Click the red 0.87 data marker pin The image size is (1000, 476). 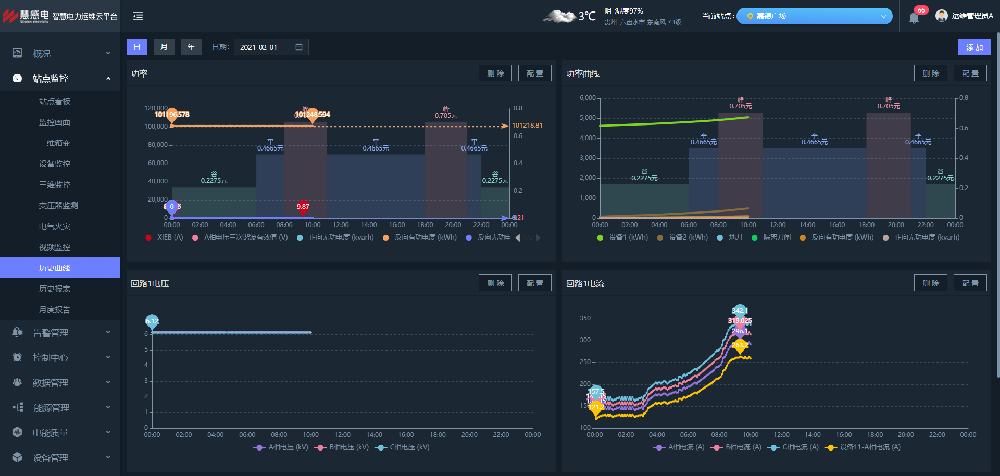303,207
